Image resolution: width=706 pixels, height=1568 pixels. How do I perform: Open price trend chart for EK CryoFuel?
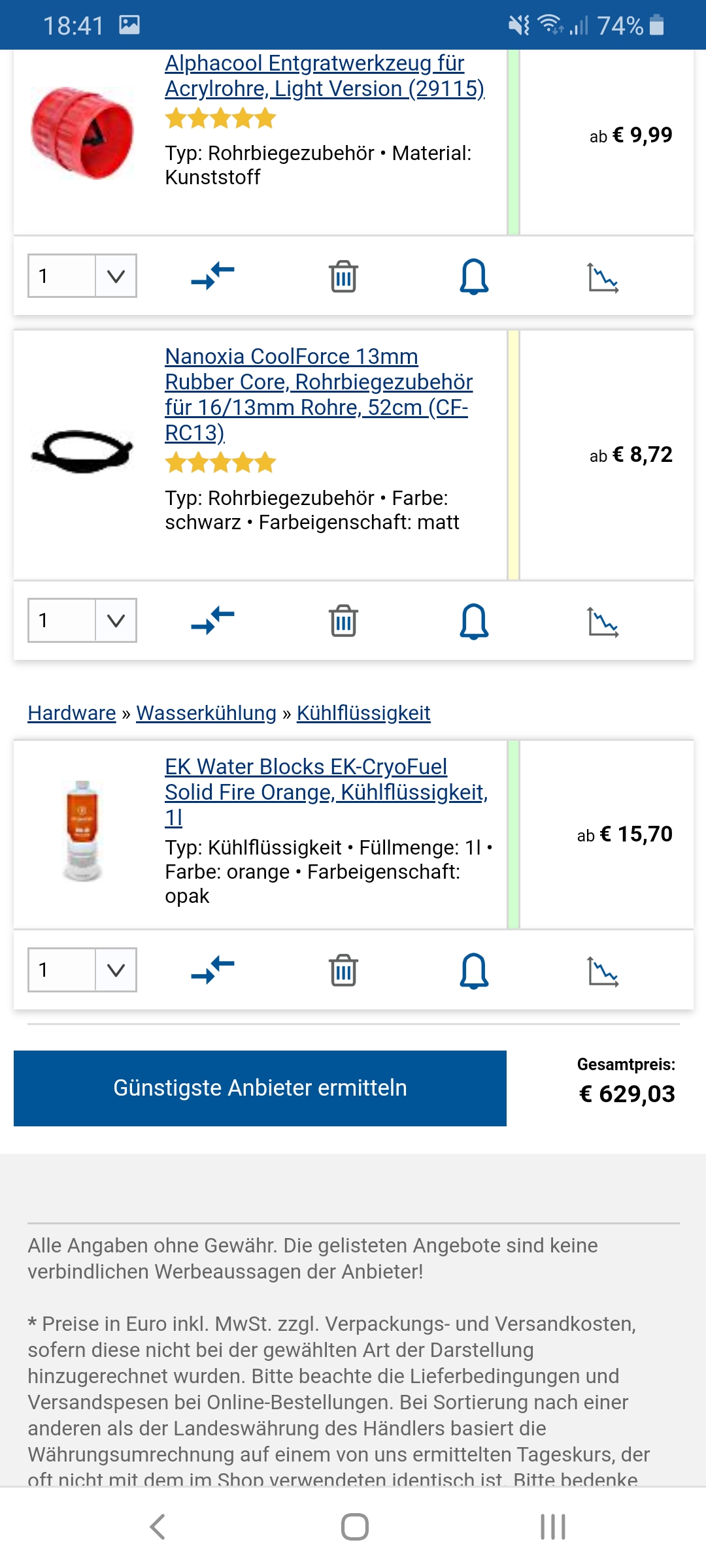603,971
